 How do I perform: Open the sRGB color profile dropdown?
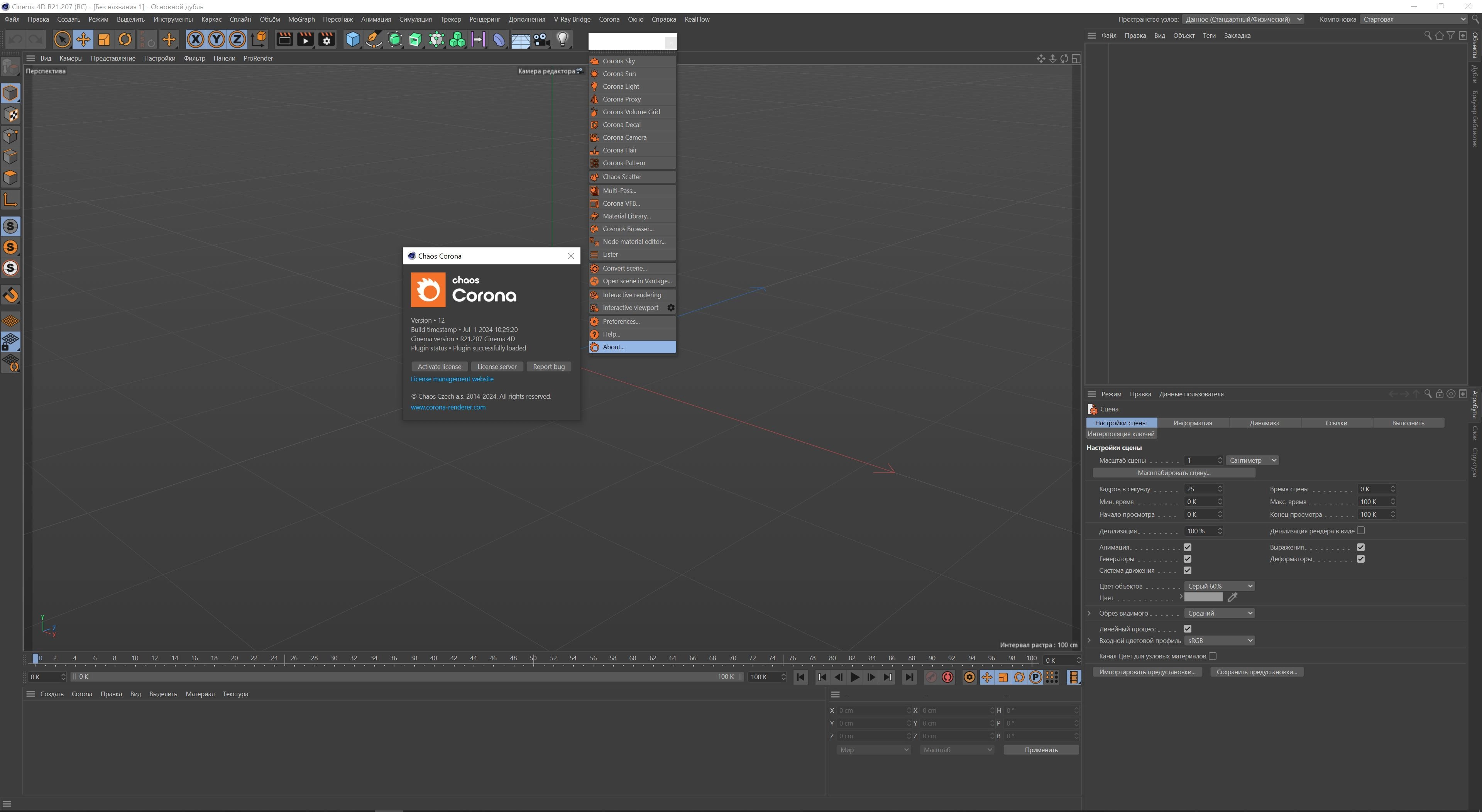click(1219, 641)
